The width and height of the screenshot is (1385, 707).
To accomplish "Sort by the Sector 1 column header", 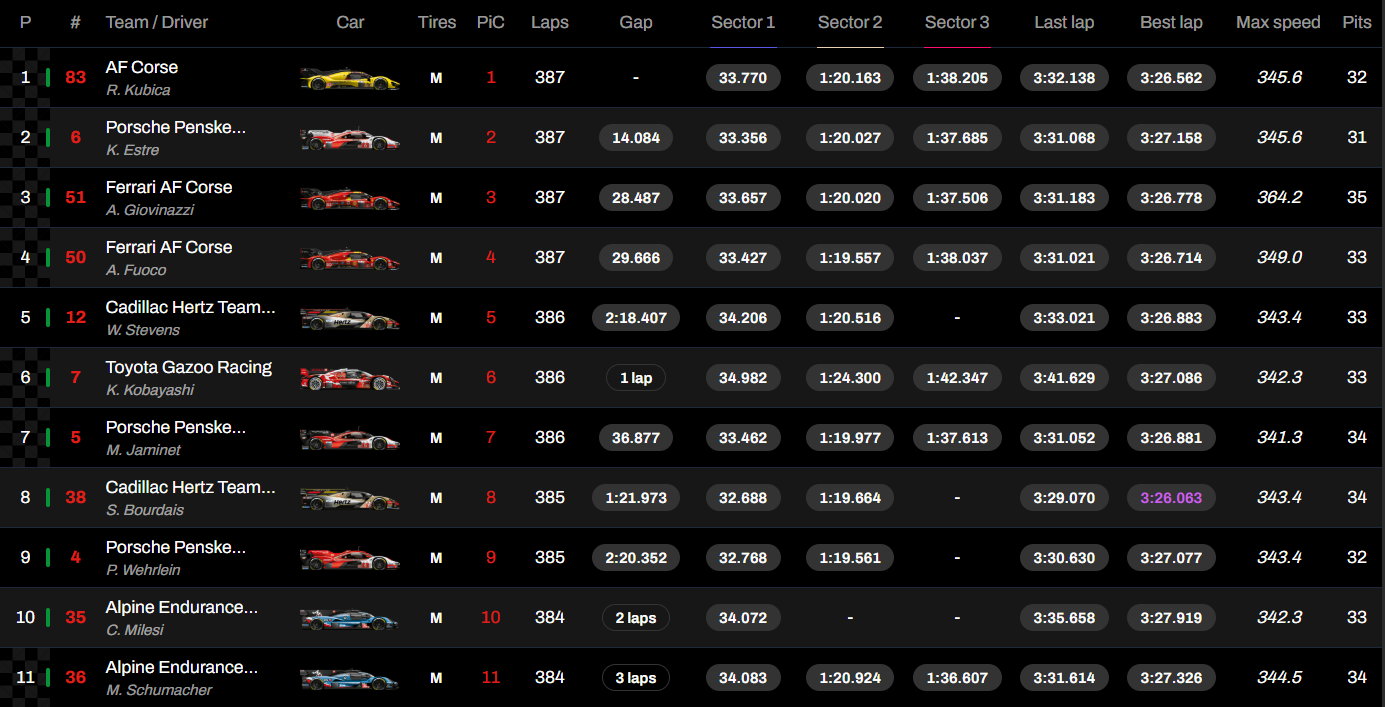I will click(x=743, y=22).
